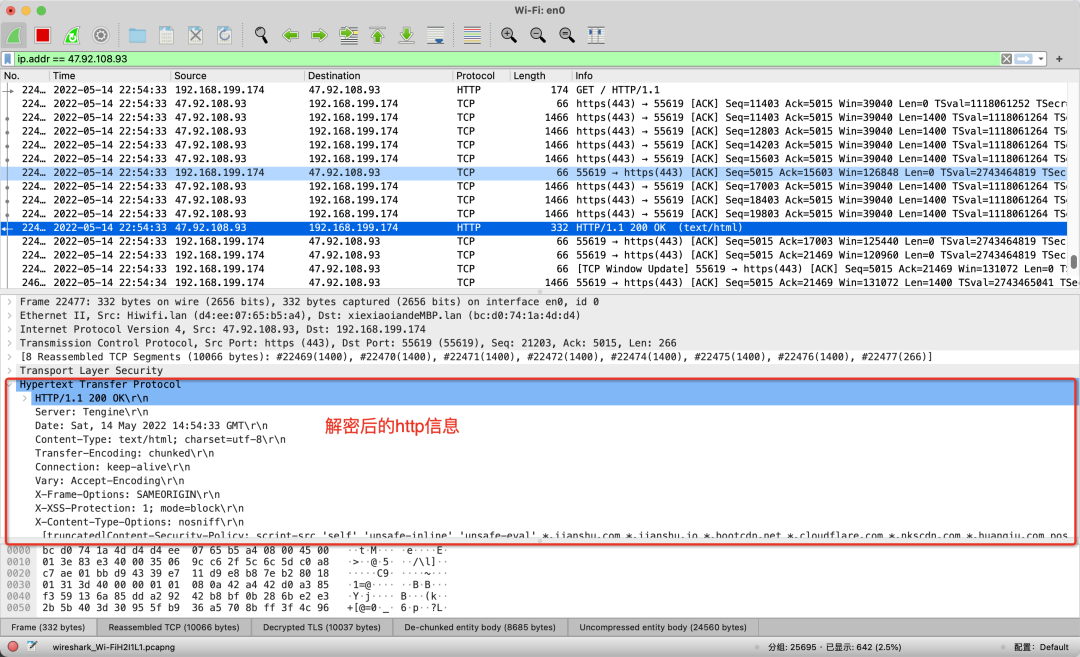Select packet with Seq=5015 Ack=15603
This screenshot has width=1080, height=657.
pyautogui.click(x=534, y=172)
